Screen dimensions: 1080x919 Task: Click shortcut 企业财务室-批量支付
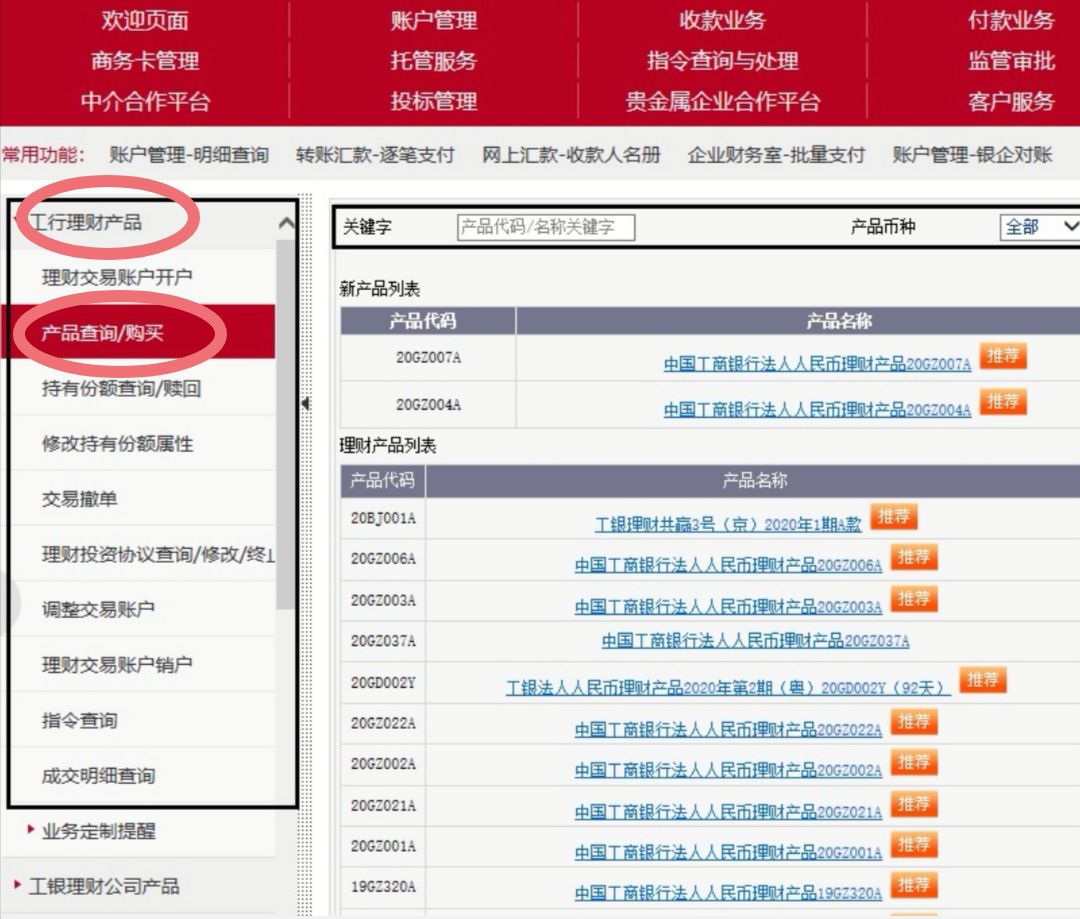click(x=776, y=154)
